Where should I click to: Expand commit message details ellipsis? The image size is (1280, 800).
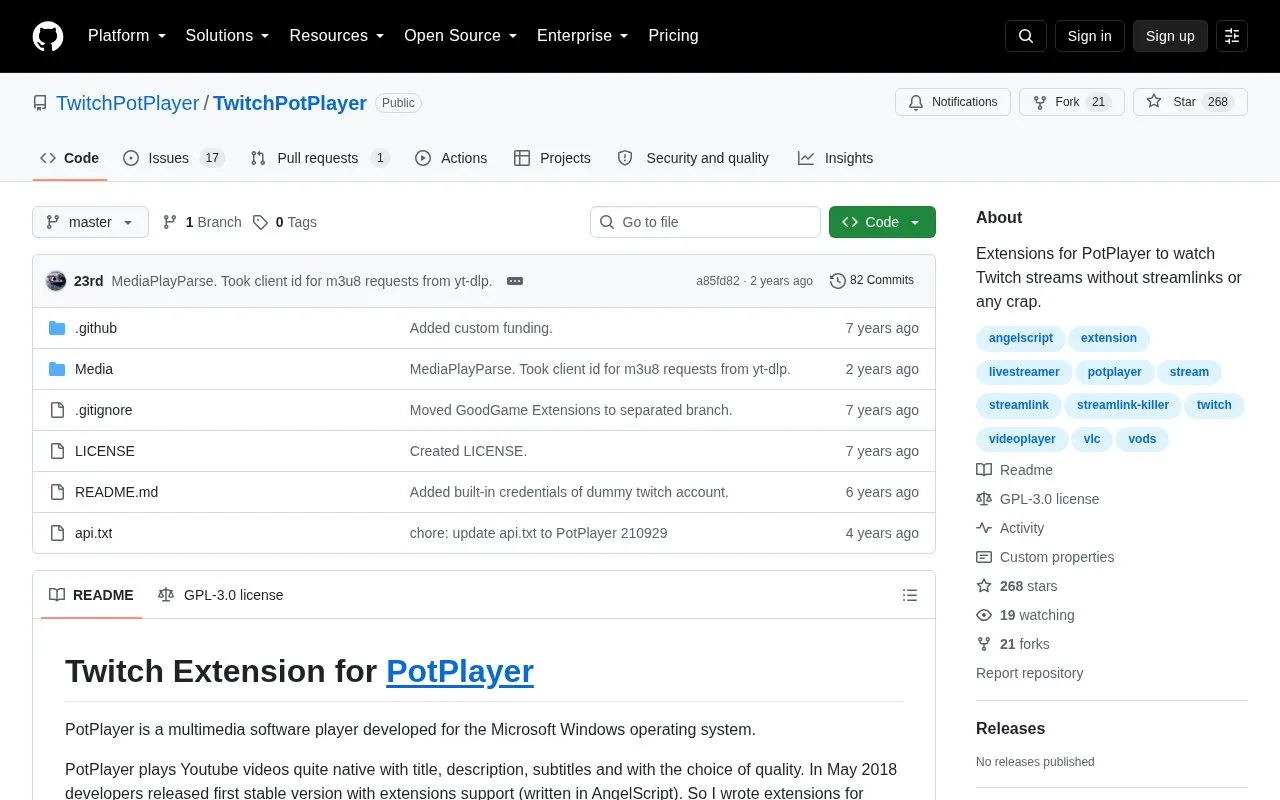tap(515, 281)
